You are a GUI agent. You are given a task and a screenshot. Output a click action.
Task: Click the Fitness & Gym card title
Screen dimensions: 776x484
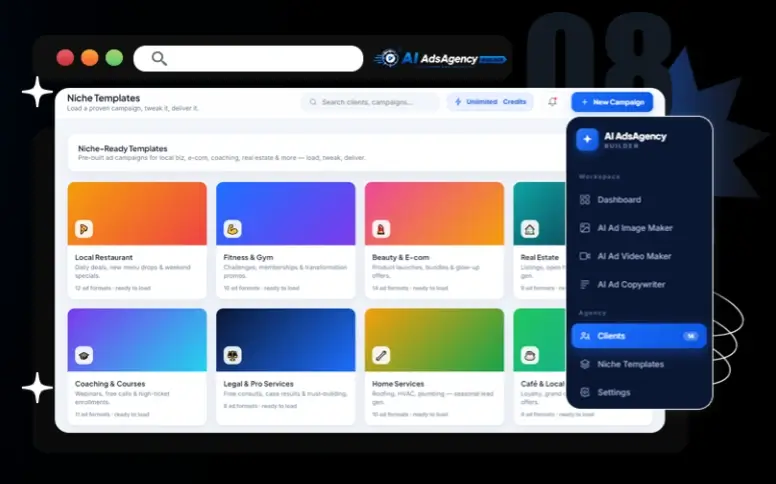248,257
